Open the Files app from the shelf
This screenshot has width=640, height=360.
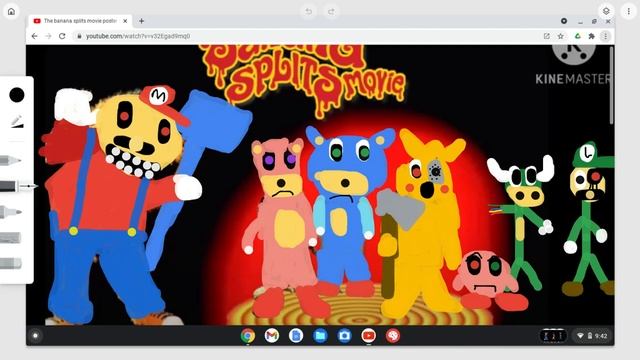click(x=320, y=336)
